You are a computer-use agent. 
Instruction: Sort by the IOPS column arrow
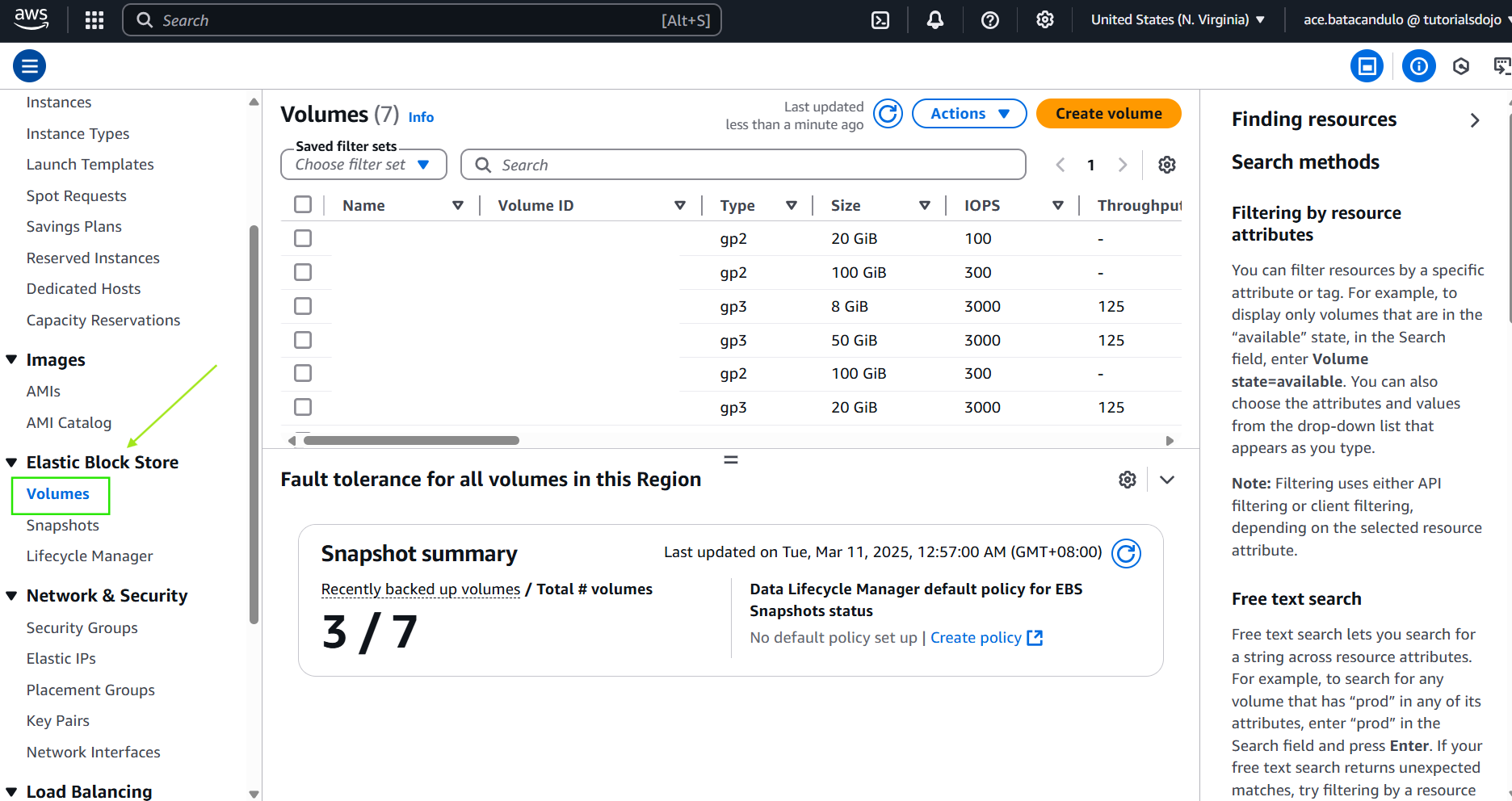coord(1058,206)
